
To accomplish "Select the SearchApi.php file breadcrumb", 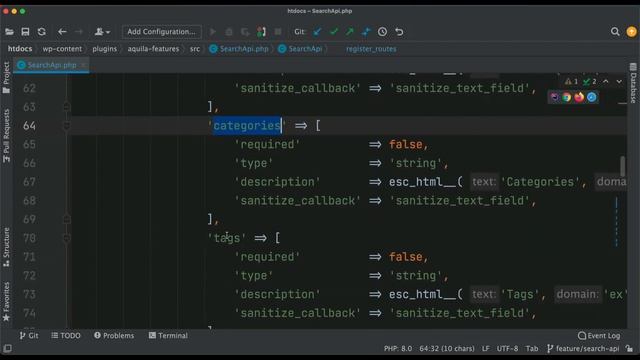I will click(x=239, y=49).
